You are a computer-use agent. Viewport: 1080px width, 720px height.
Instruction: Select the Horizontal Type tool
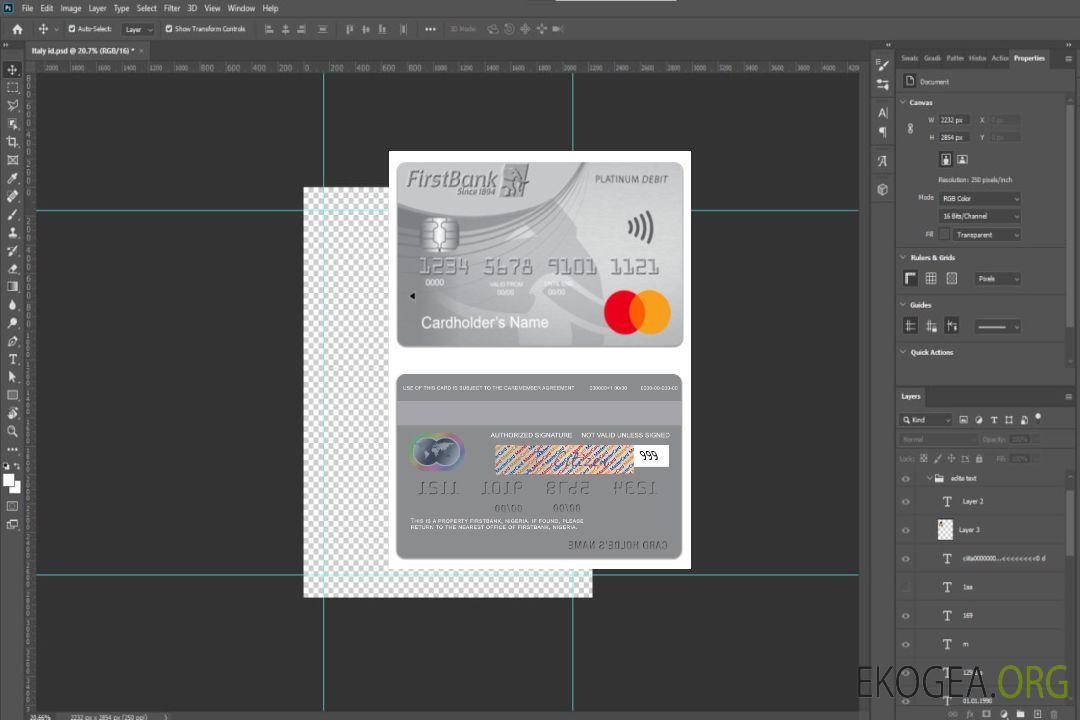pyautogui.click(x=12, y=359)
